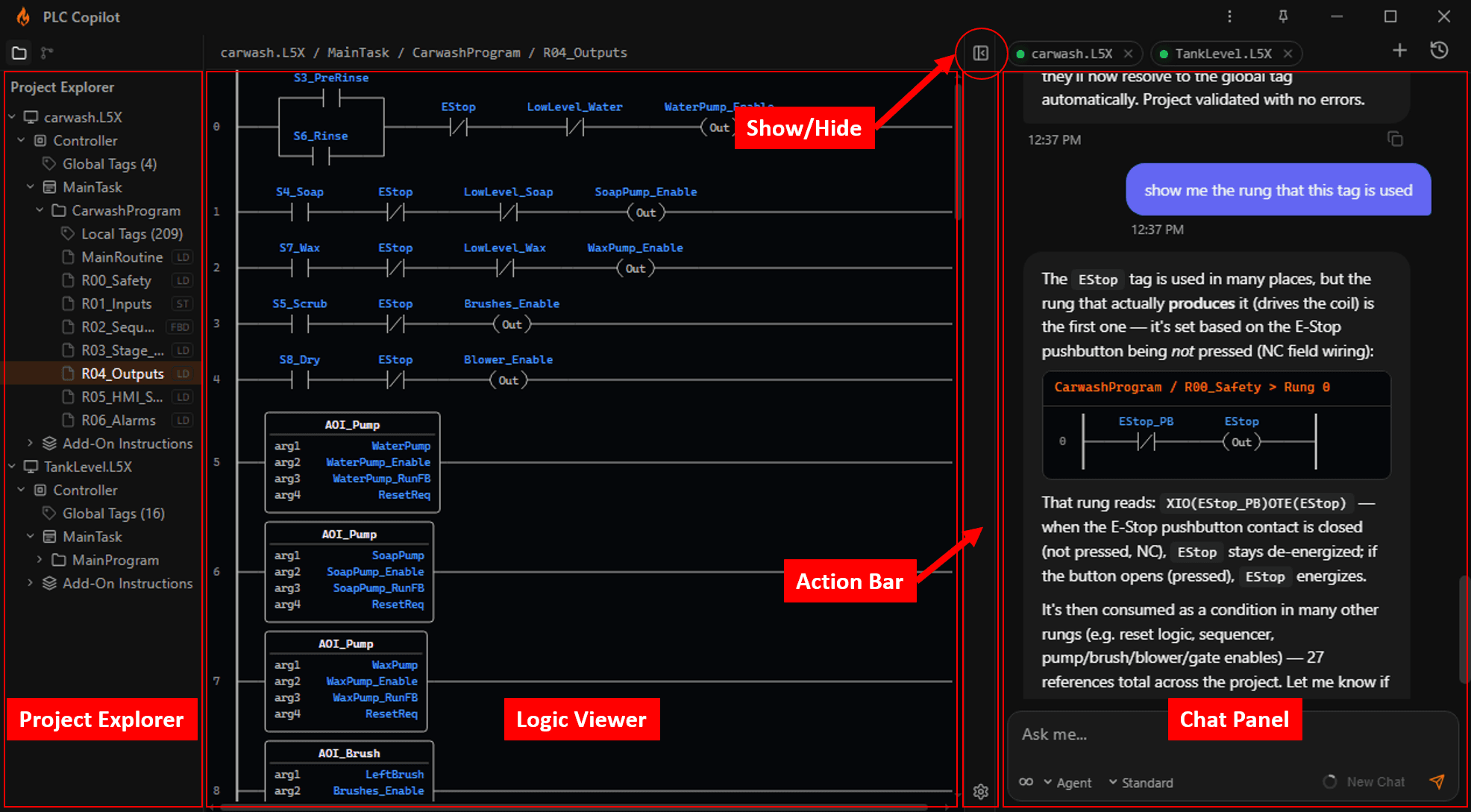Send the message with the paper plane icon
Image resolution: width=1471 pixels, height=812 pixels.
click(1437, 781)
